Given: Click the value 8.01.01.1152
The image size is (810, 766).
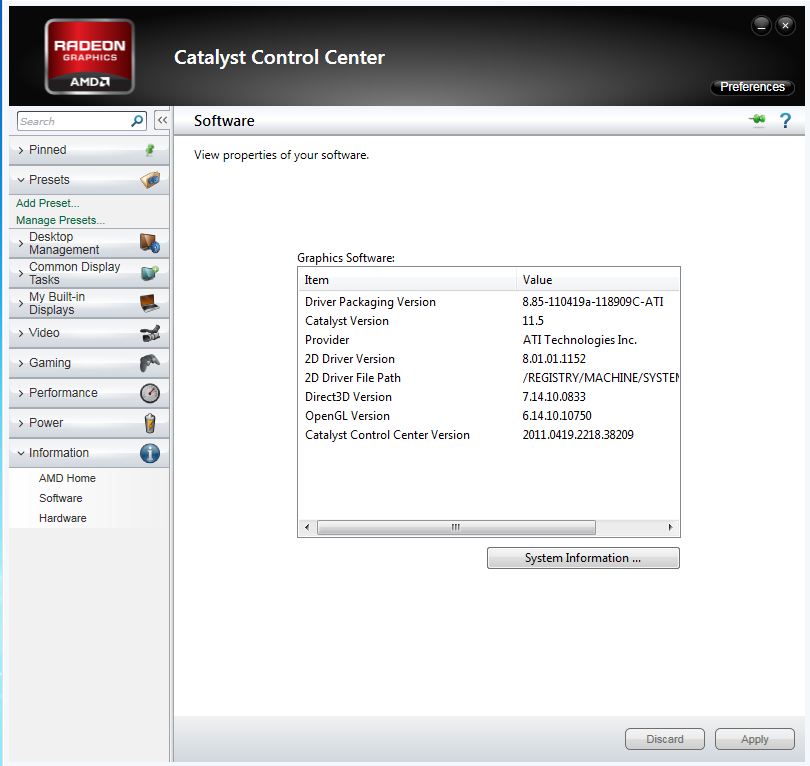Looking at the screenshot, I should click(x=554, y=359).
